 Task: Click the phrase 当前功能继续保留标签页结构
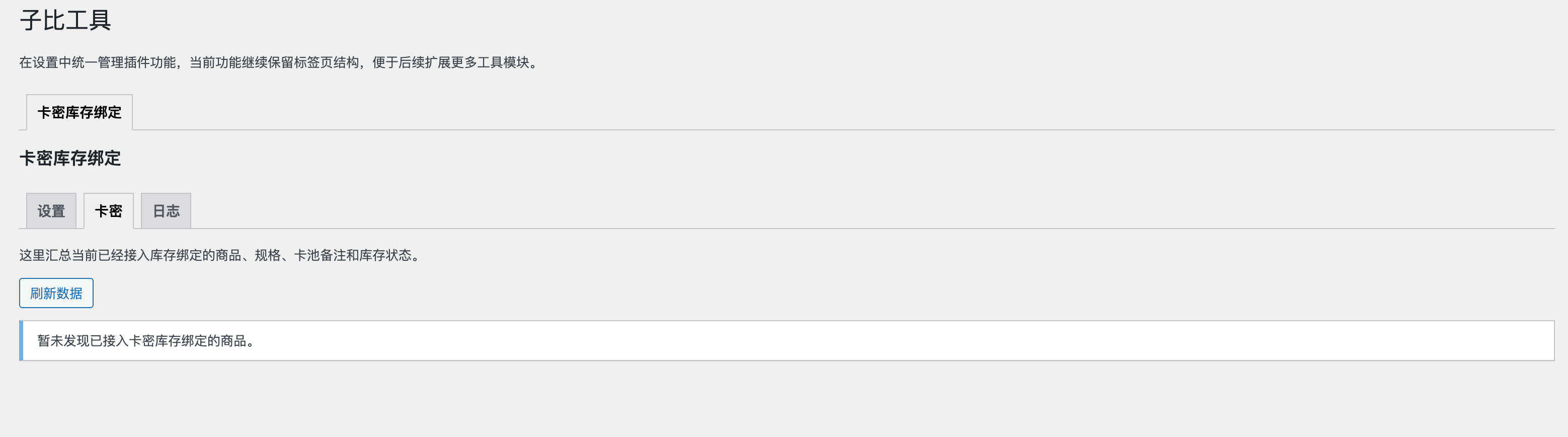[x=274, y=63]
